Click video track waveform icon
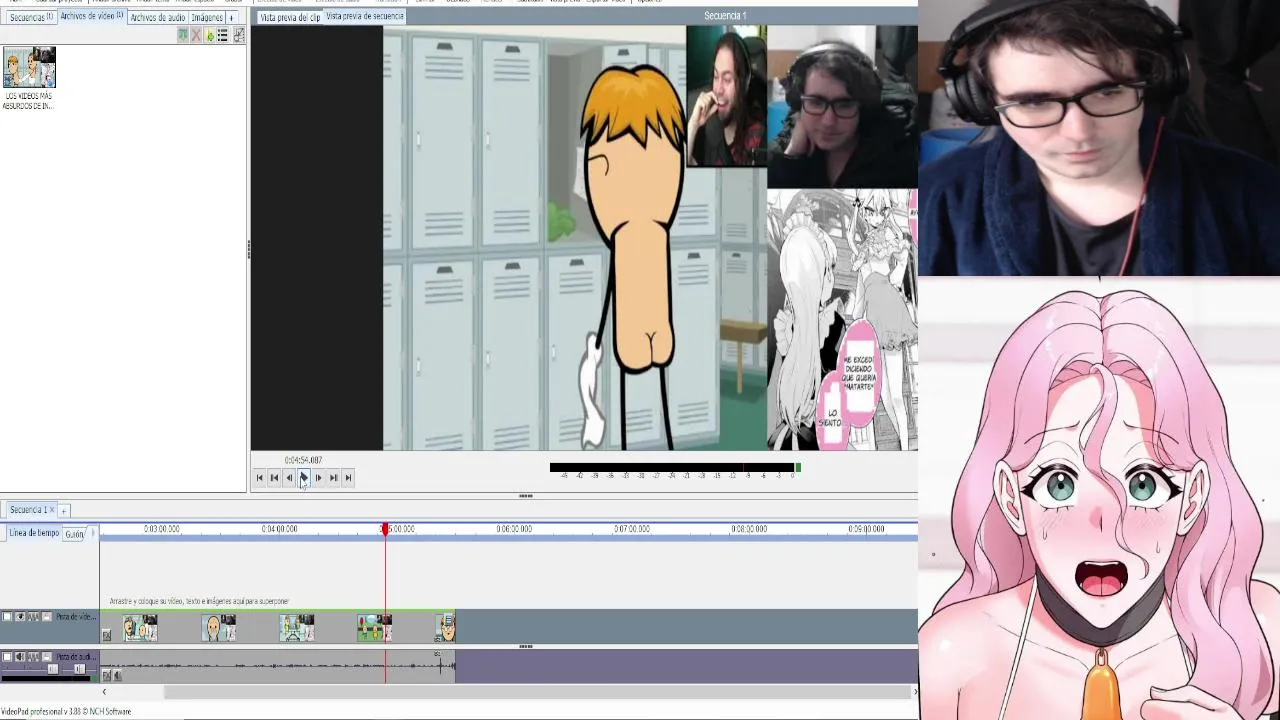The height and width of the screenshot is (720, 1280). click(33, 617)
